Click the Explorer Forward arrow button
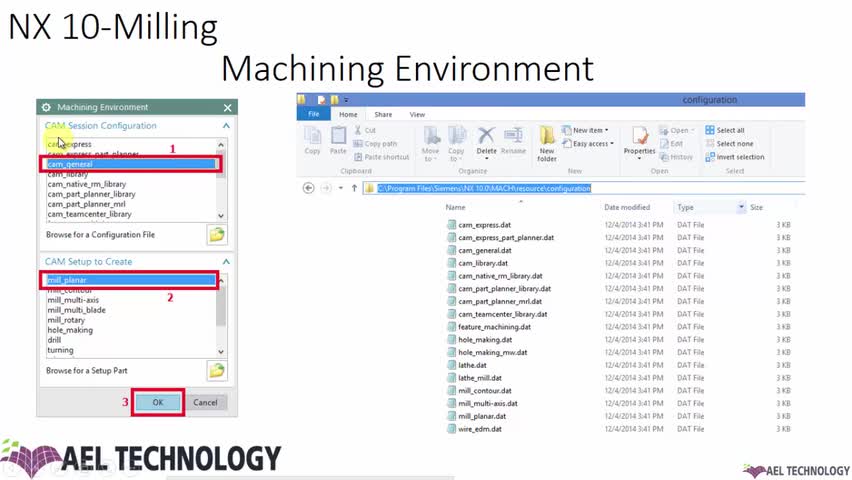This screenshot has height=480, width=852. (x=326, y=188)
